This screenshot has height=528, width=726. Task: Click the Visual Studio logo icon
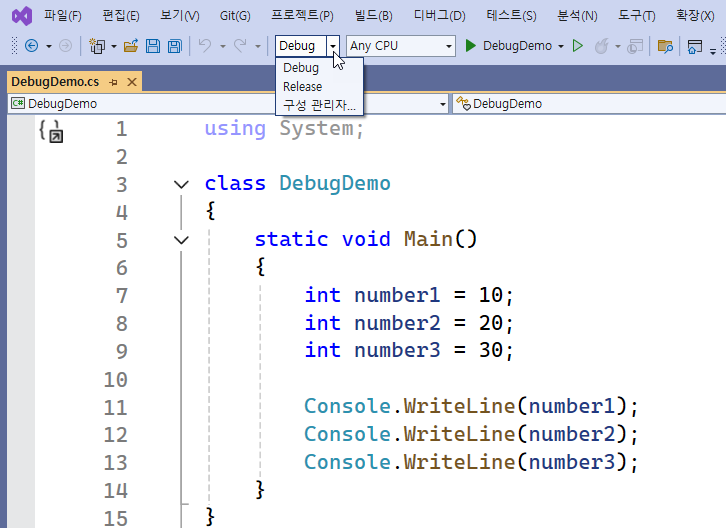point(21,16)
